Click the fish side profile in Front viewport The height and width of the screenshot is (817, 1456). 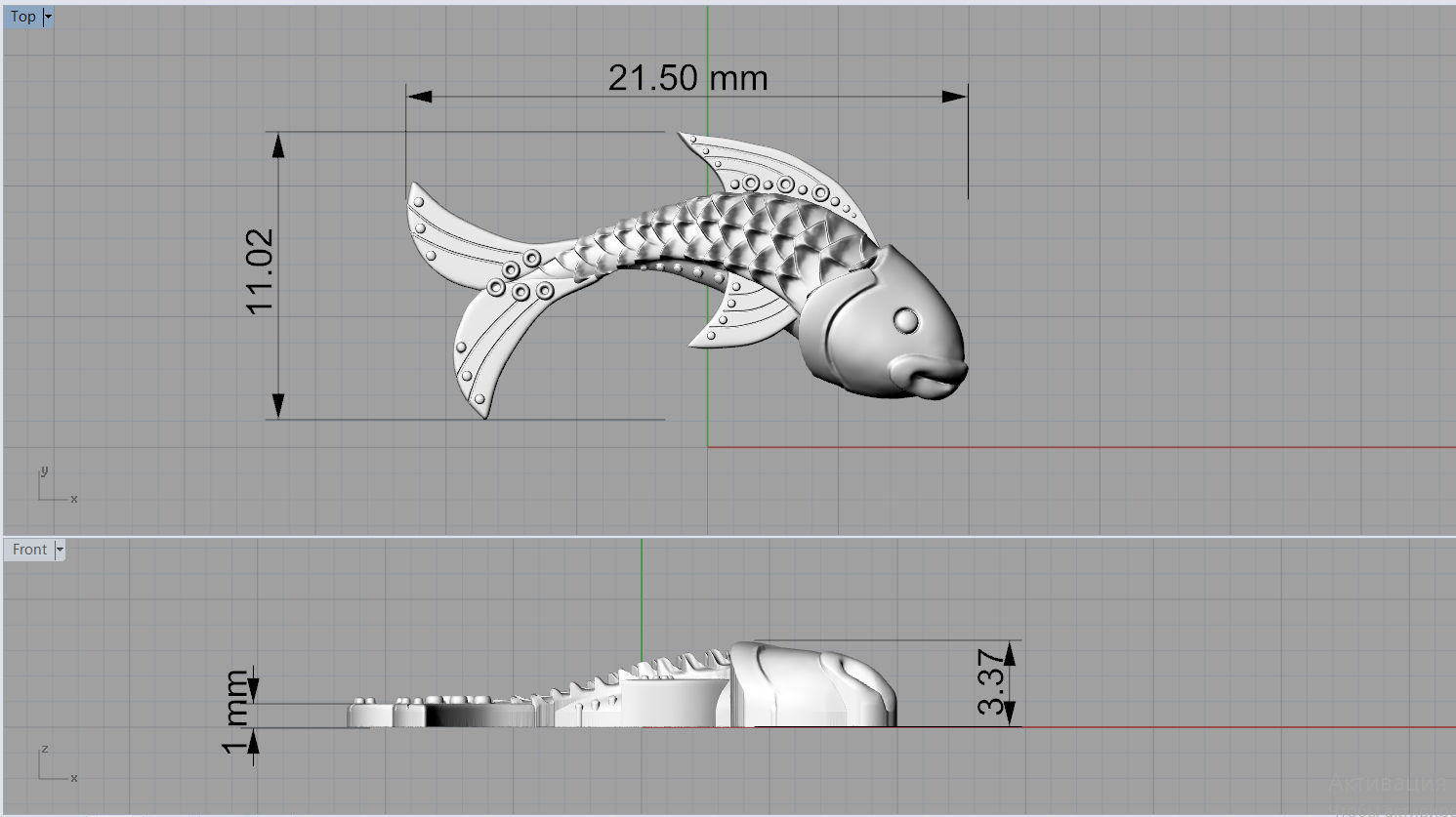(x=622, y=685)
